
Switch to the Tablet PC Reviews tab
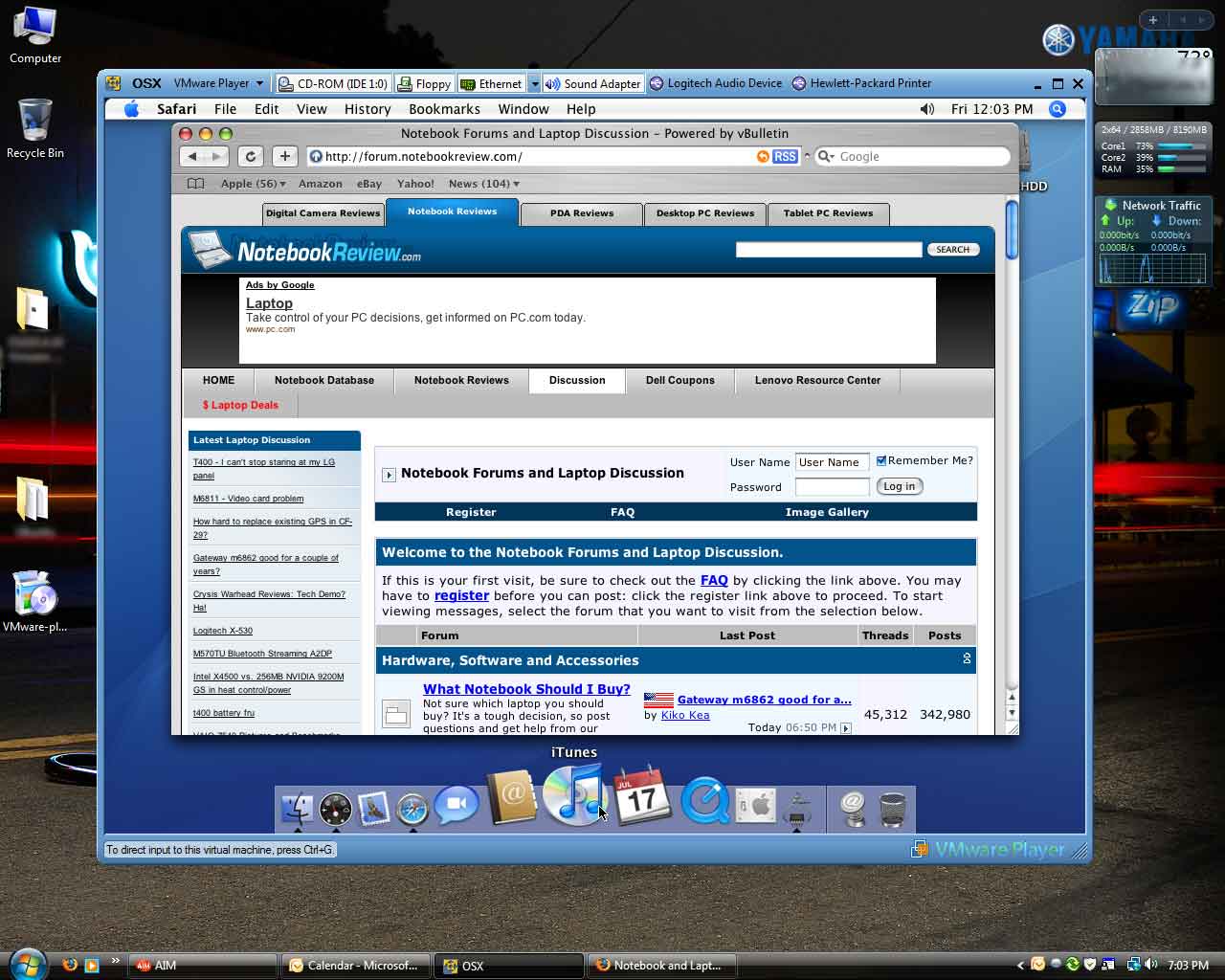(828, 213)
